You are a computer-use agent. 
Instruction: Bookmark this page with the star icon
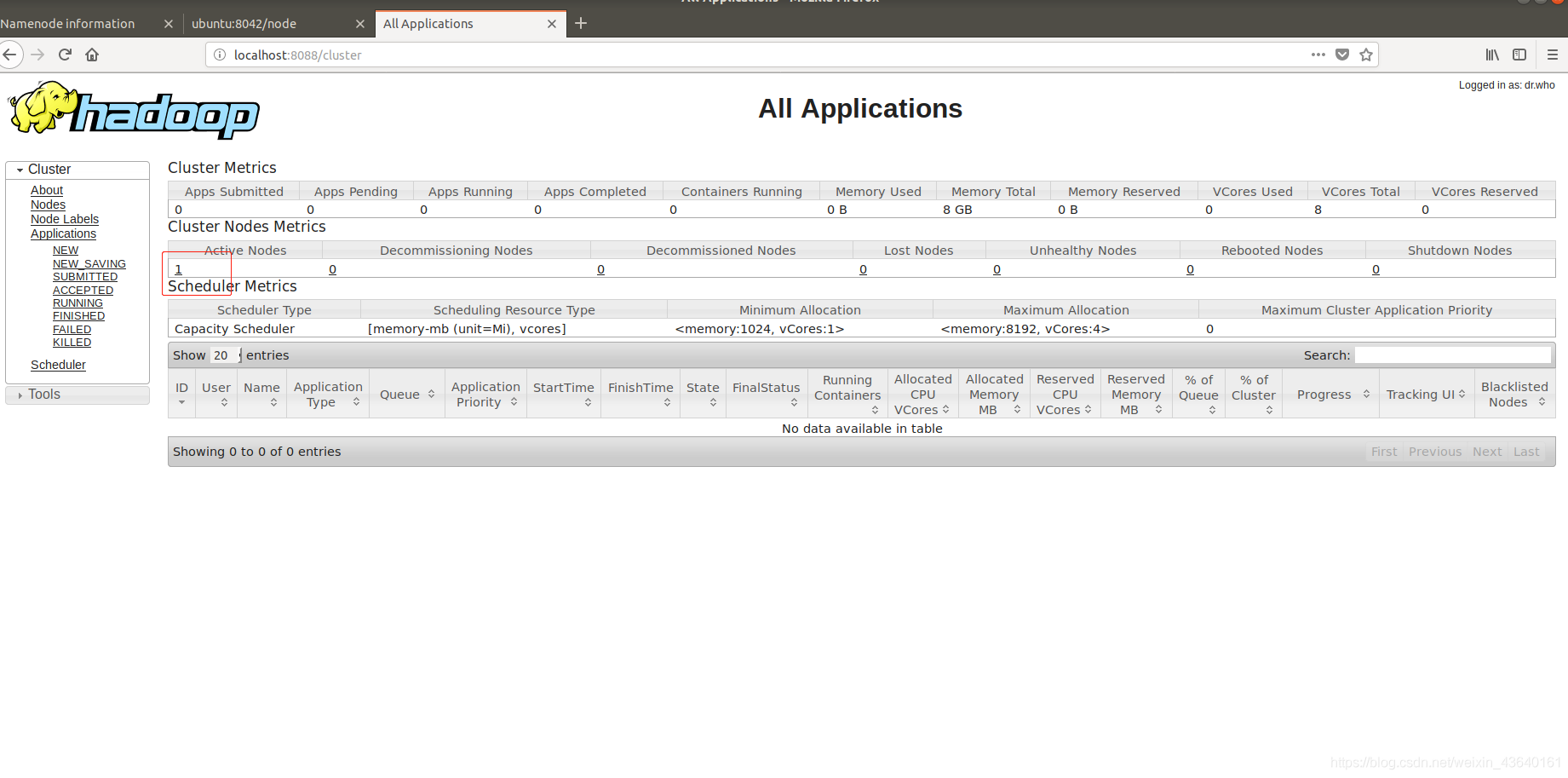tap(1366, 55)
